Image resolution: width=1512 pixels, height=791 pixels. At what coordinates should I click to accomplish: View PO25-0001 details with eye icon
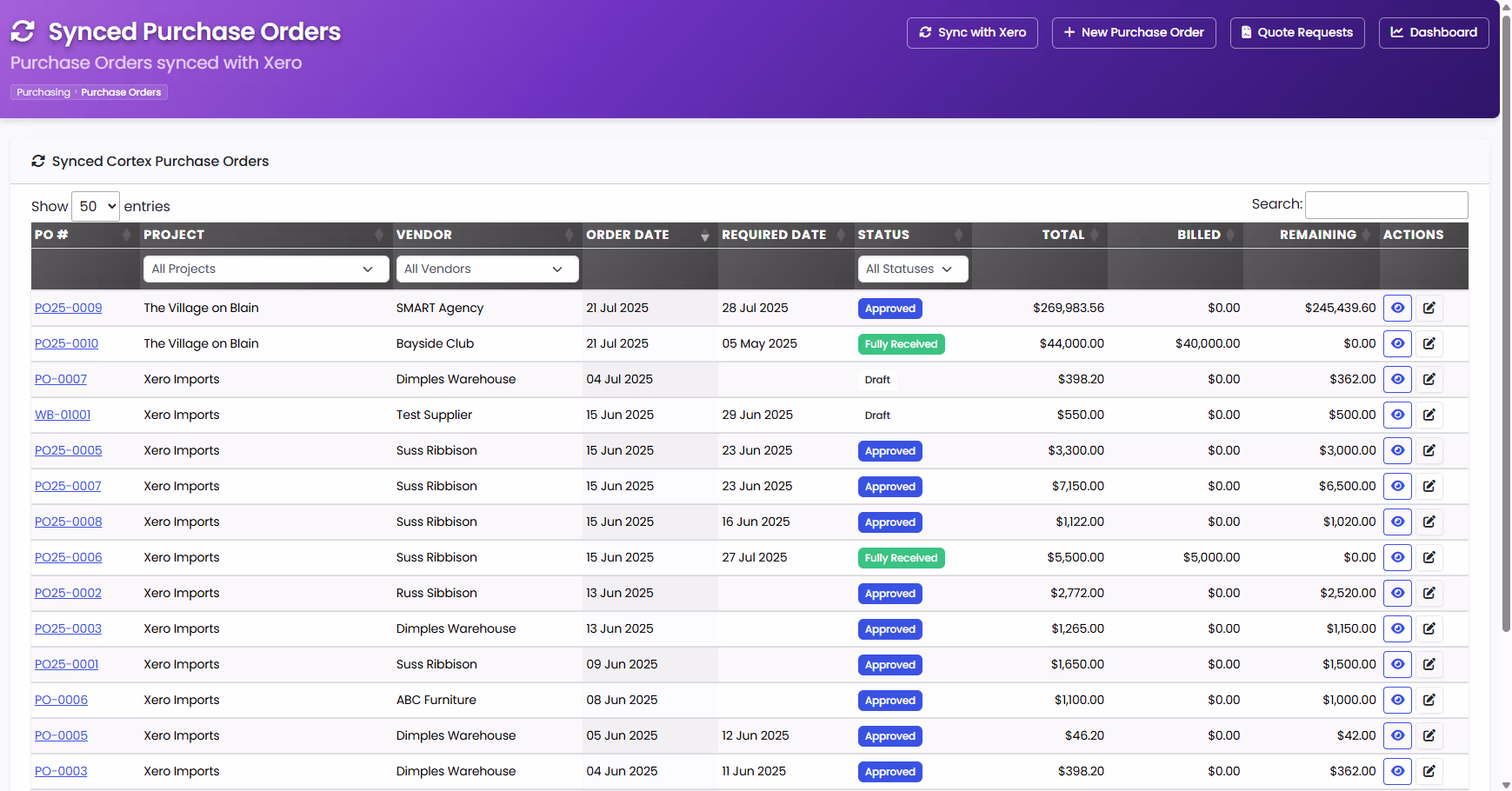tap(1397, 664)
